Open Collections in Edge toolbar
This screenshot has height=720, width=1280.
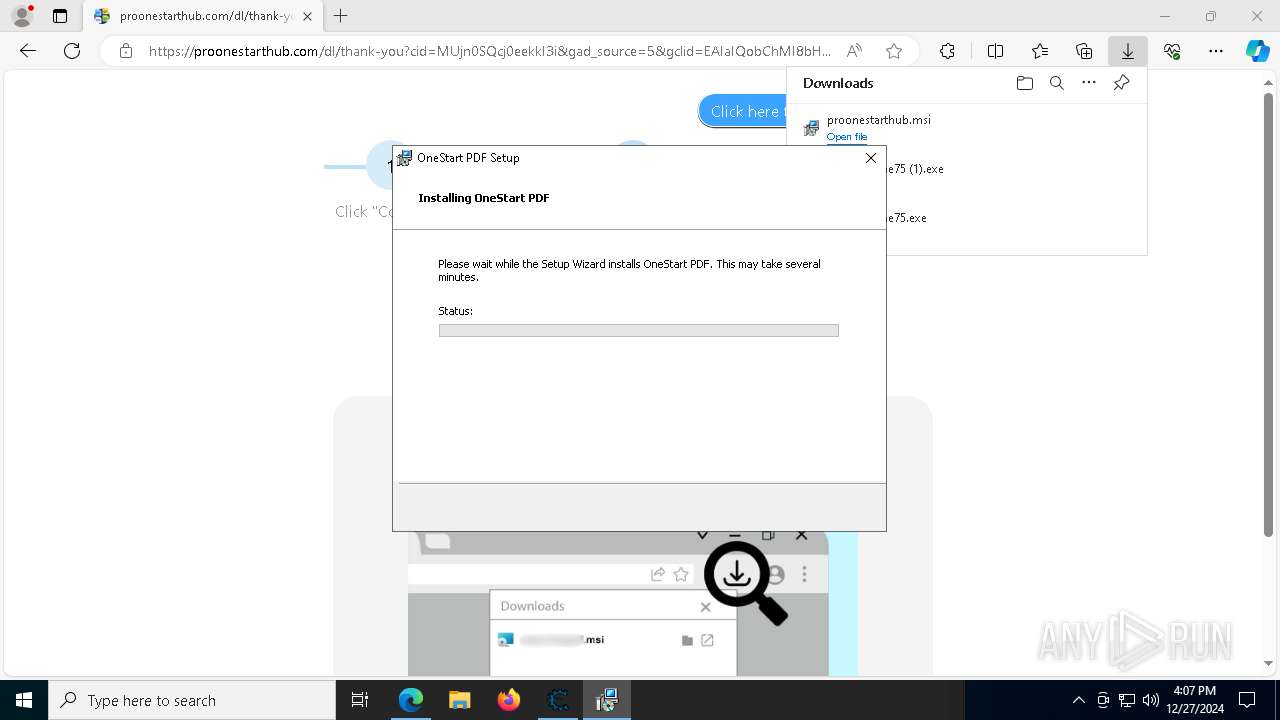(x=1084, y=51)
